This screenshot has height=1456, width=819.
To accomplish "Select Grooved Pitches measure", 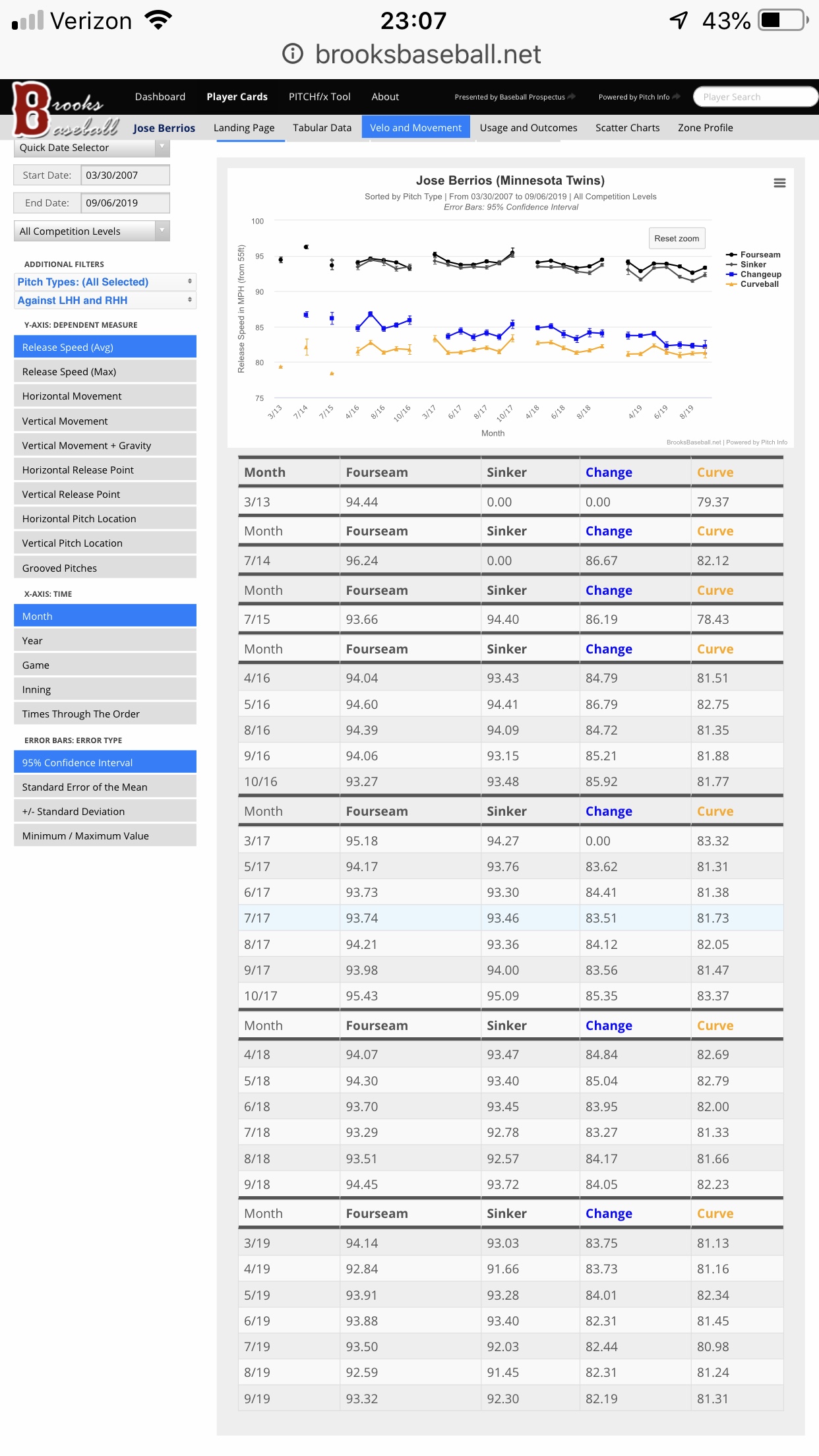I will click(105, 568).
